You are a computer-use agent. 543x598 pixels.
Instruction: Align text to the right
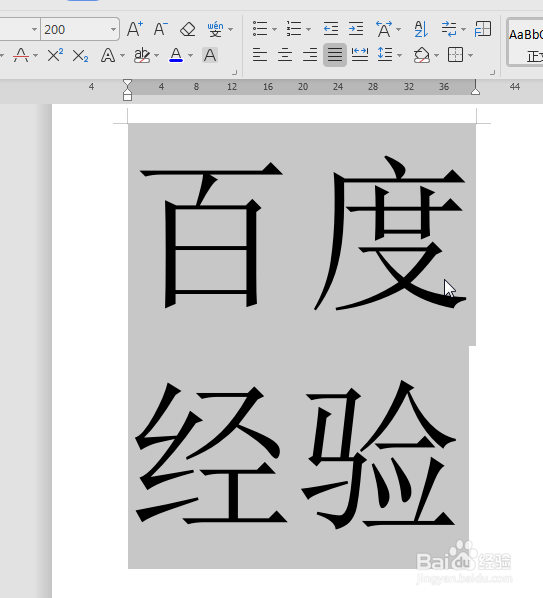[310, 55]
